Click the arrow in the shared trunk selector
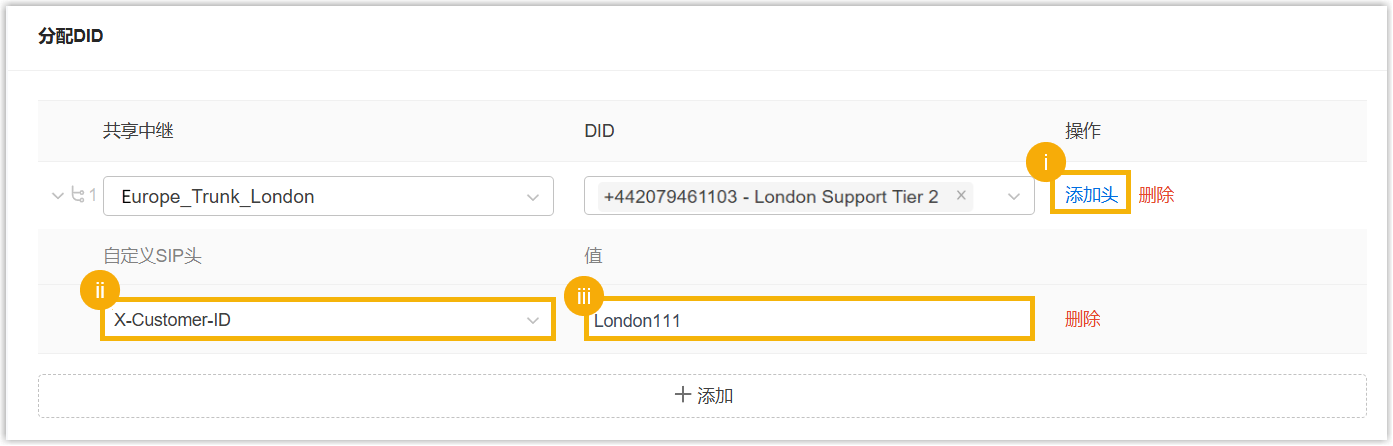Image resolution: width=1393 pixels, height=446 pixels. tap(533, 197)
